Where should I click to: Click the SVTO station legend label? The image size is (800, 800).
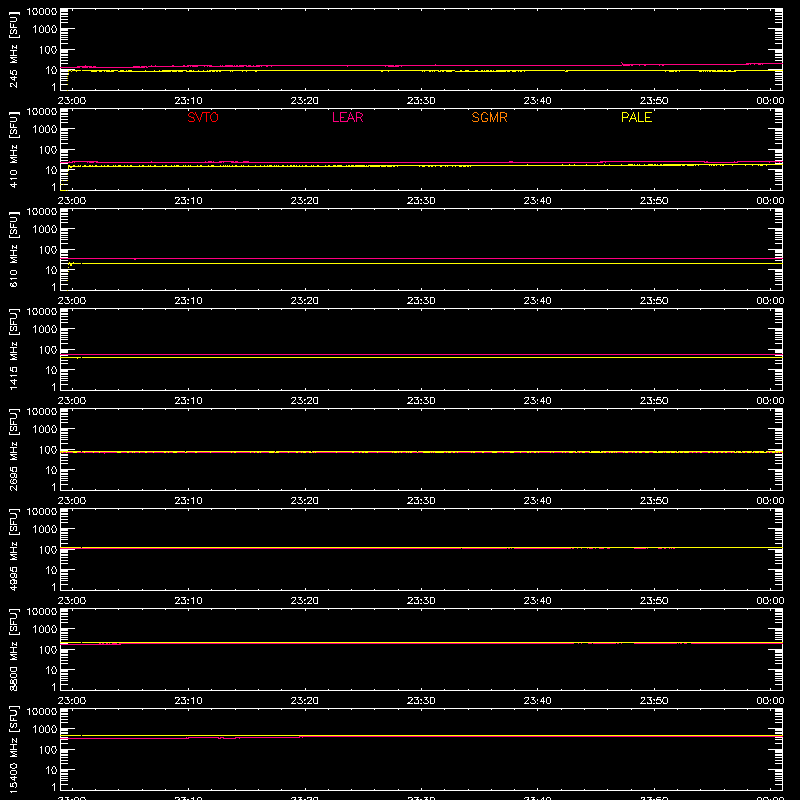coord(203,117)
